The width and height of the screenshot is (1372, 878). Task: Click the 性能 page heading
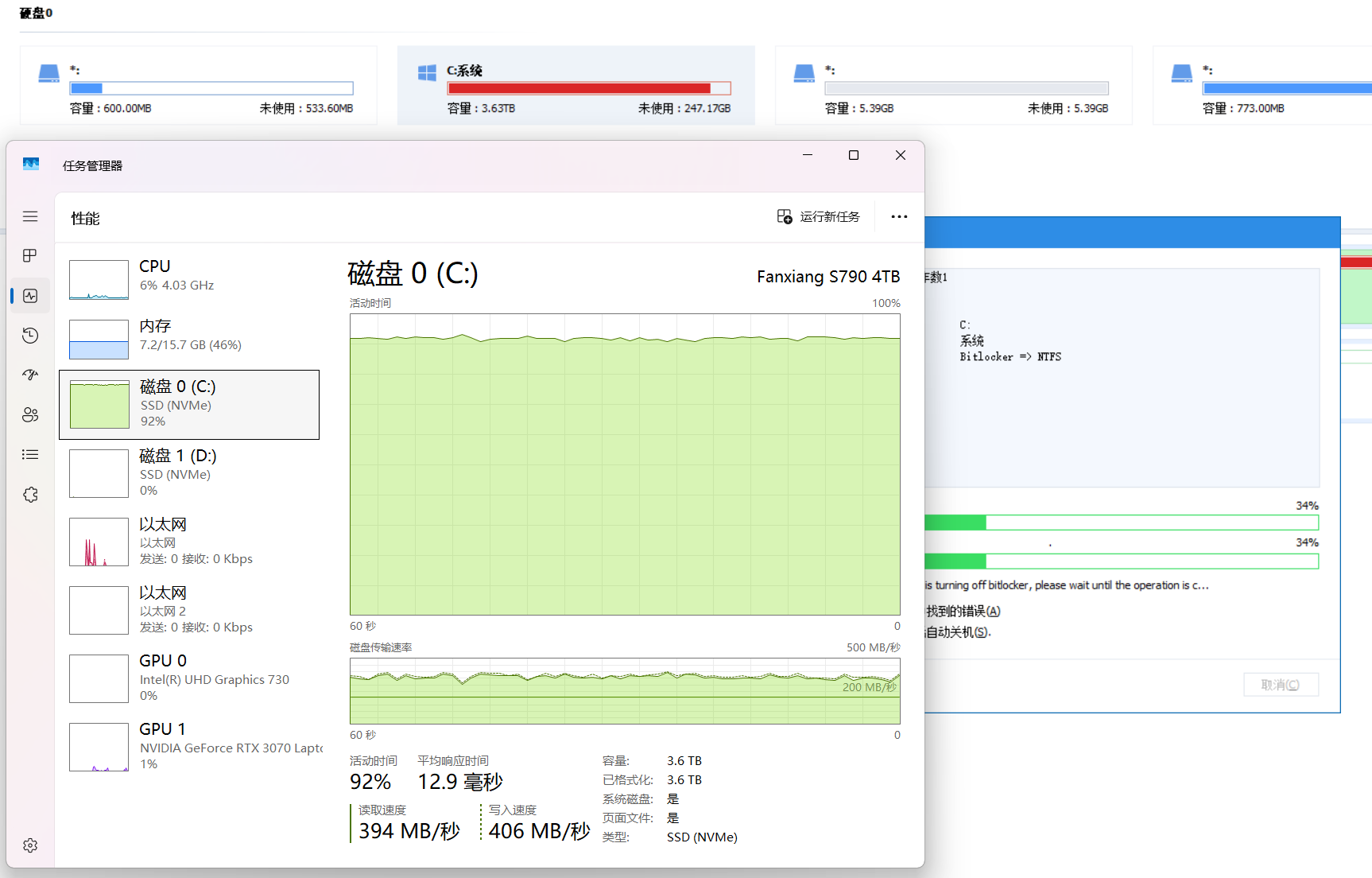[x=85, y=219]
